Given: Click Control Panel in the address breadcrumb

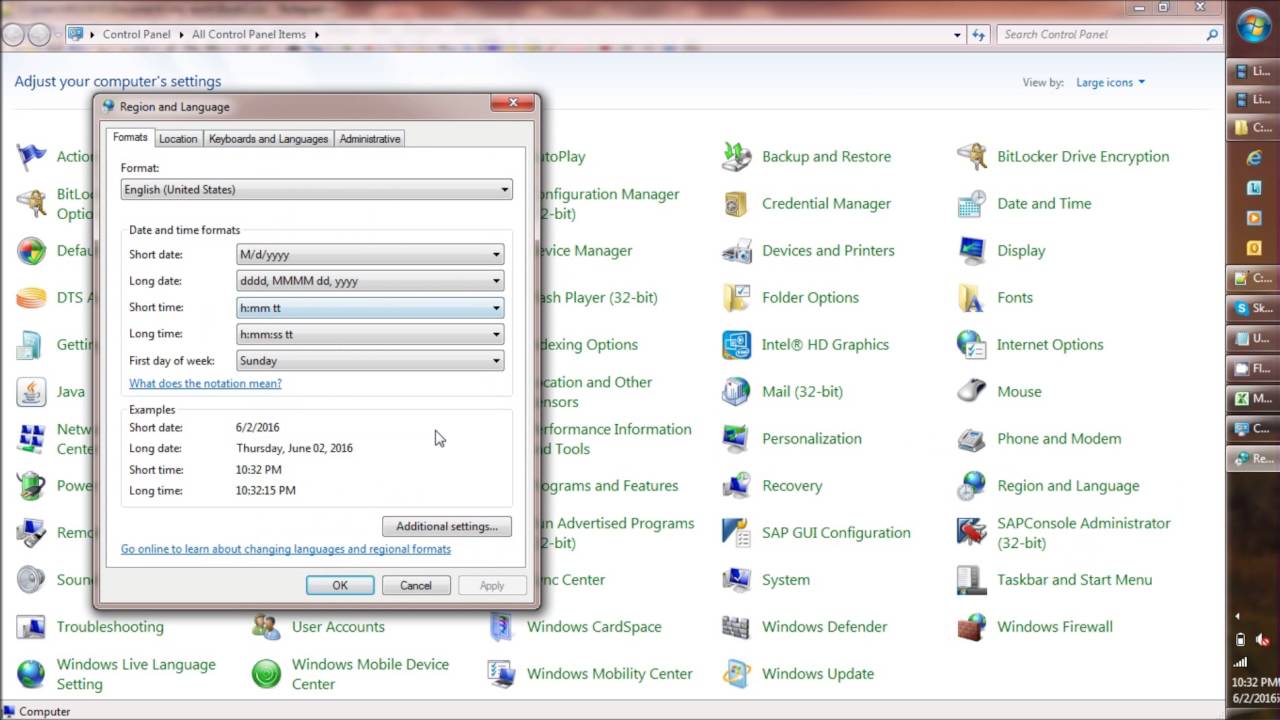Looking at the screenshot, I should click(x=137, y=34).
